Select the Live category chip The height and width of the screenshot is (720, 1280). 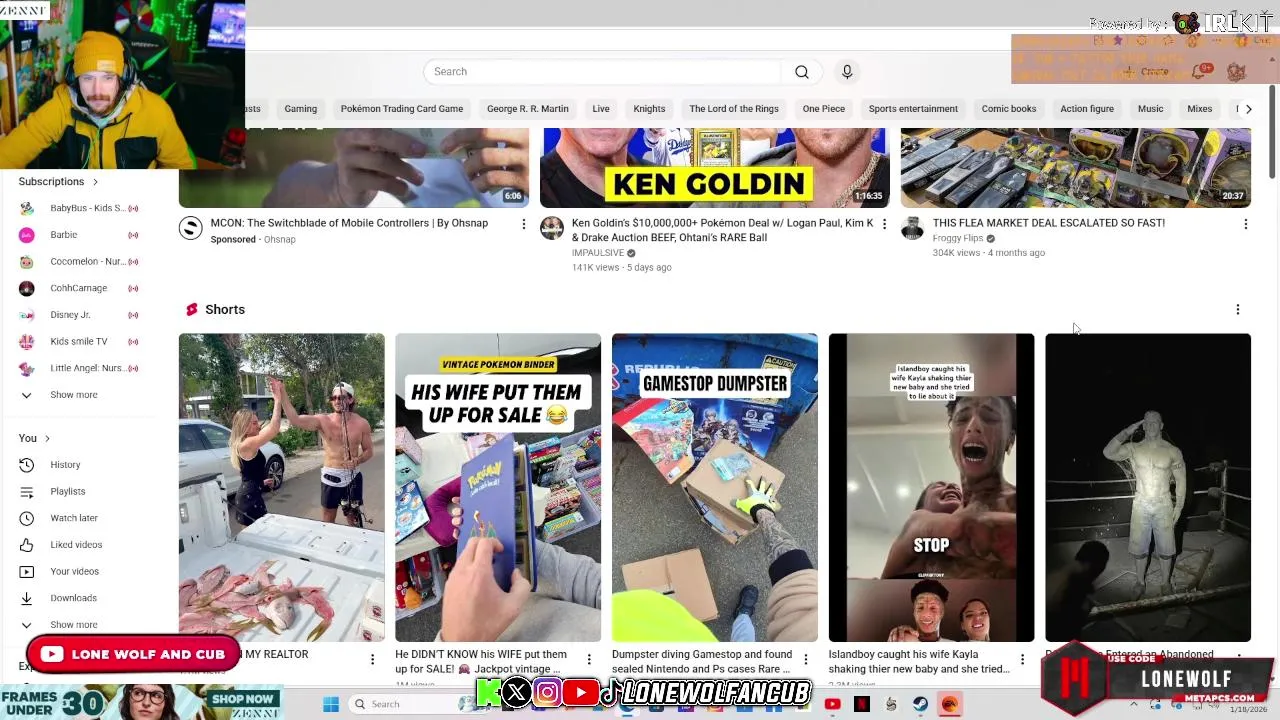tap(601, 109)
